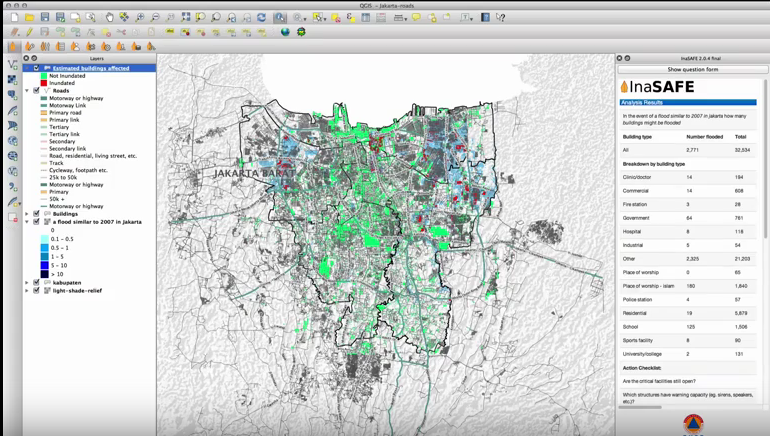Image resolution: width=770 pixels, height=436 pixels.
Task: Create a new project with the blank page icon
Action: point(14,18)
